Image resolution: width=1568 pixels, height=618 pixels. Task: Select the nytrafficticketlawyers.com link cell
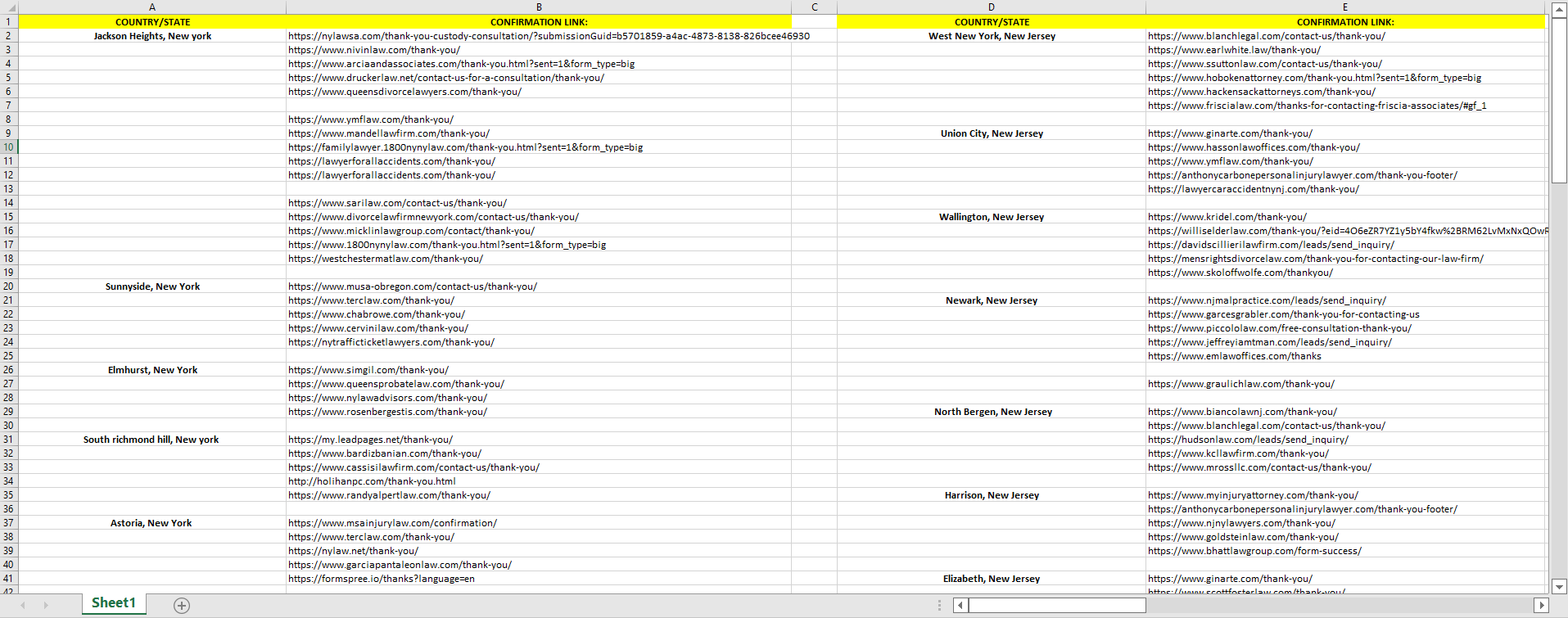click(539, 342)
